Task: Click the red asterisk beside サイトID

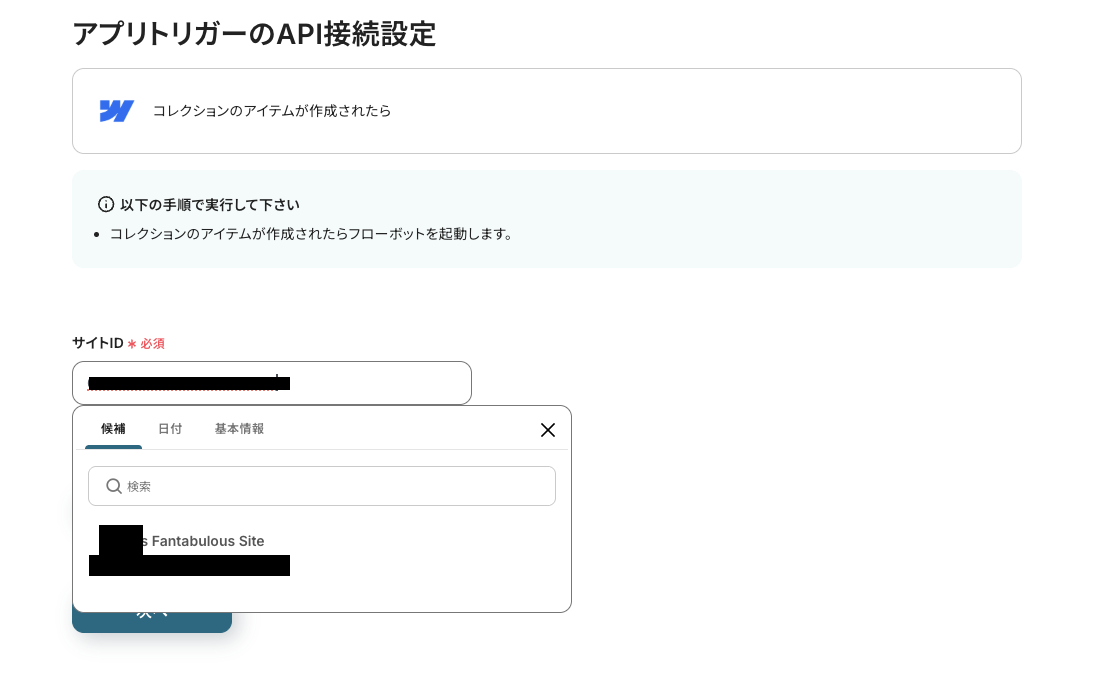Action: pos(132,344)
